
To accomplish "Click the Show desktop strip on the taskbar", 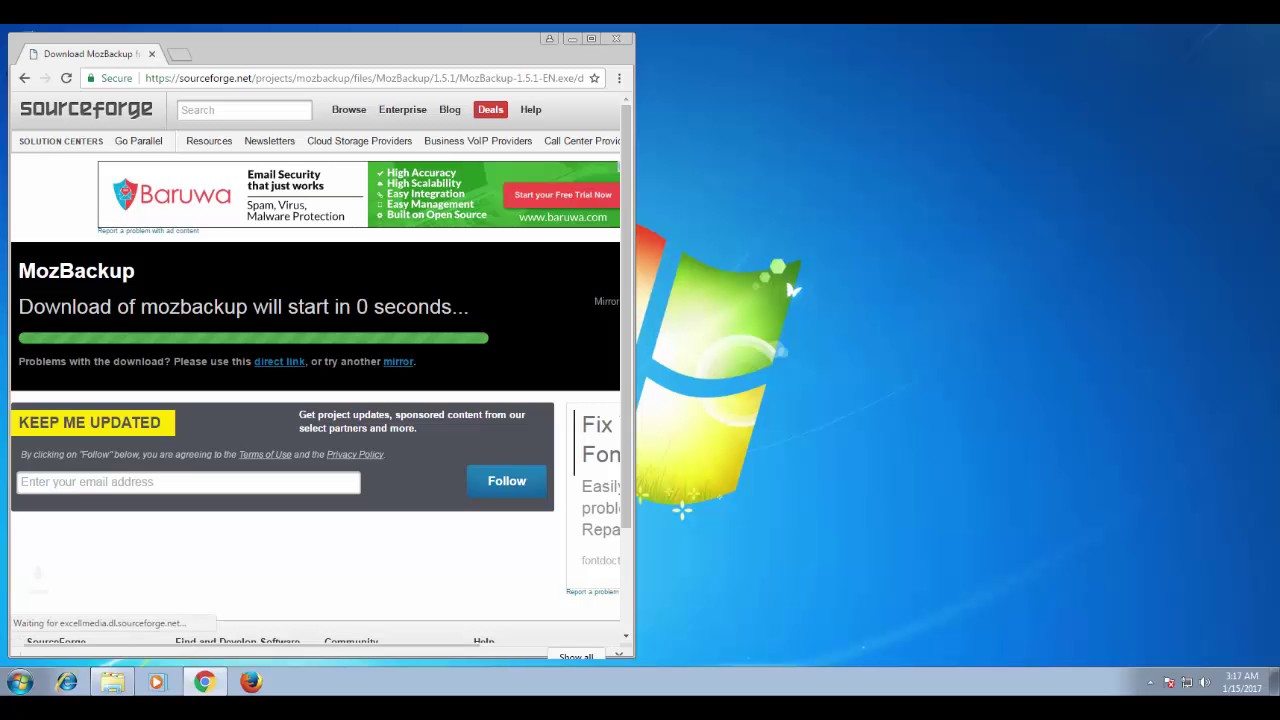I will pos(1274,682).
